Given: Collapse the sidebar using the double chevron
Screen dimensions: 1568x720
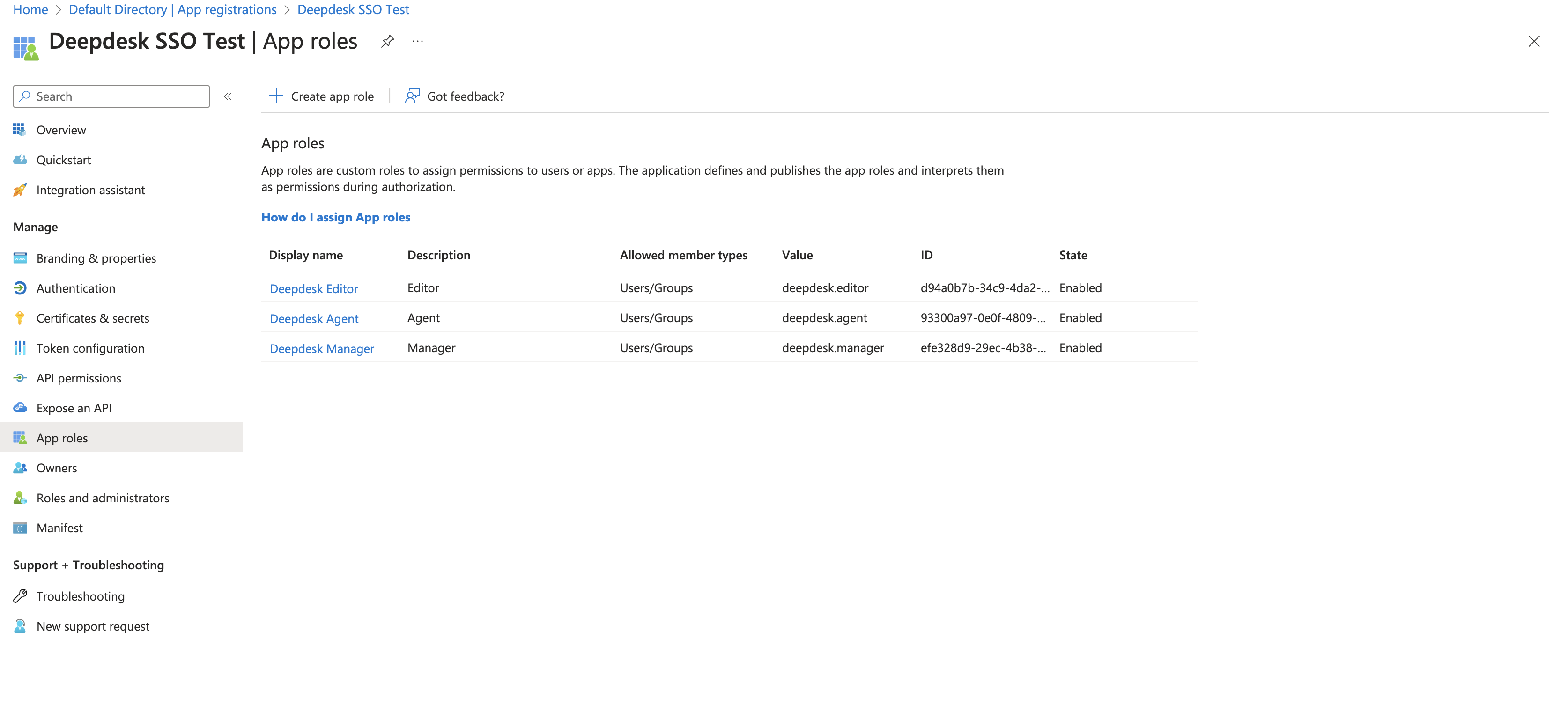Looking at the screenshot, I should [228, 96].
